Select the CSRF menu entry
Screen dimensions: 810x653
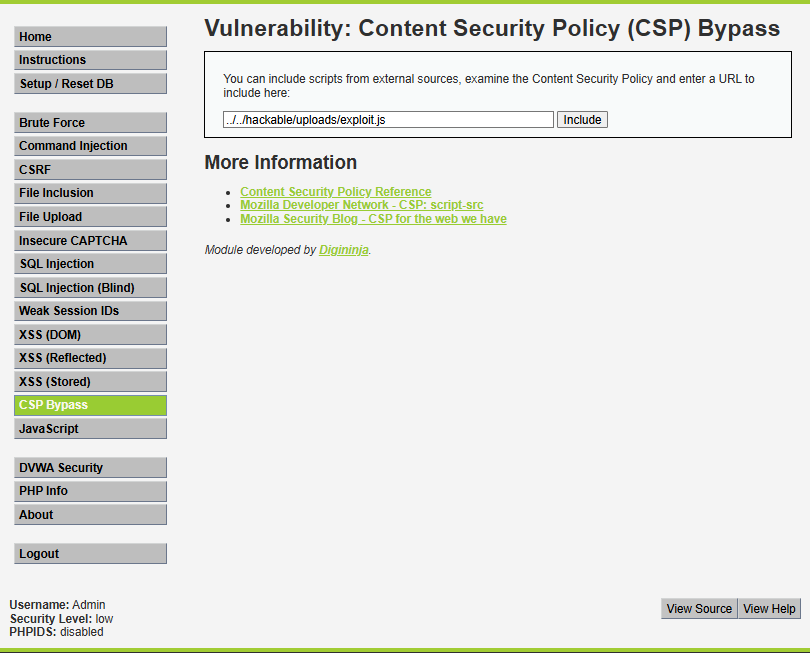point(90,170)
